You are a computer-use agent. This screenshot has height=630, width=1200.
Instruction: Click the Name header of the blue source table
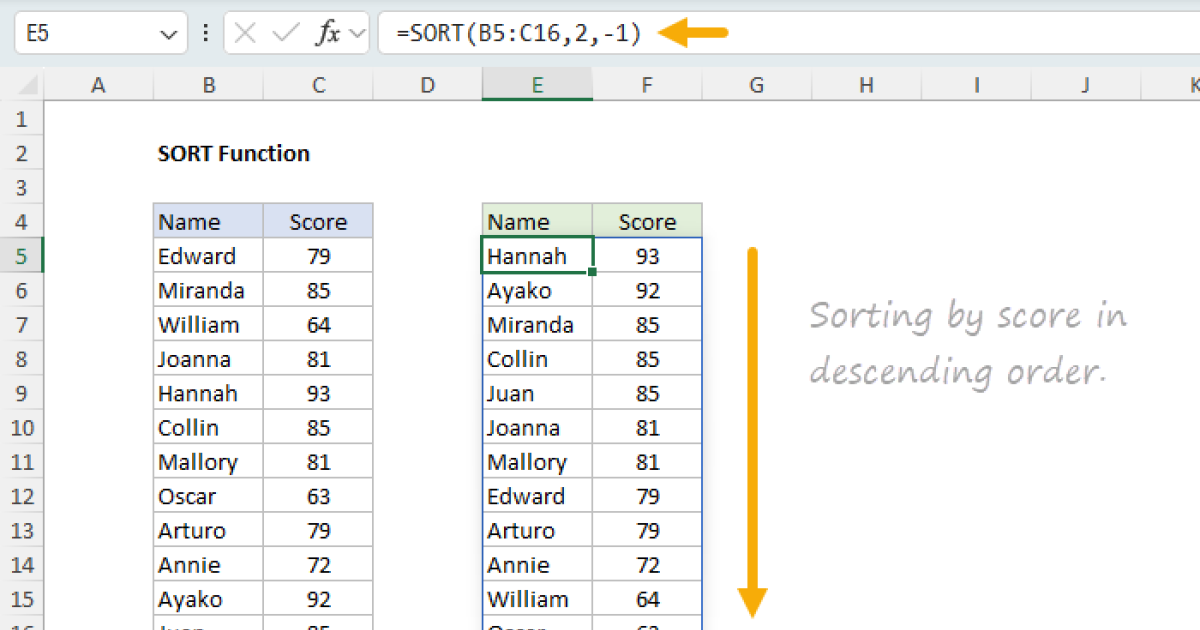click(208, 222)
